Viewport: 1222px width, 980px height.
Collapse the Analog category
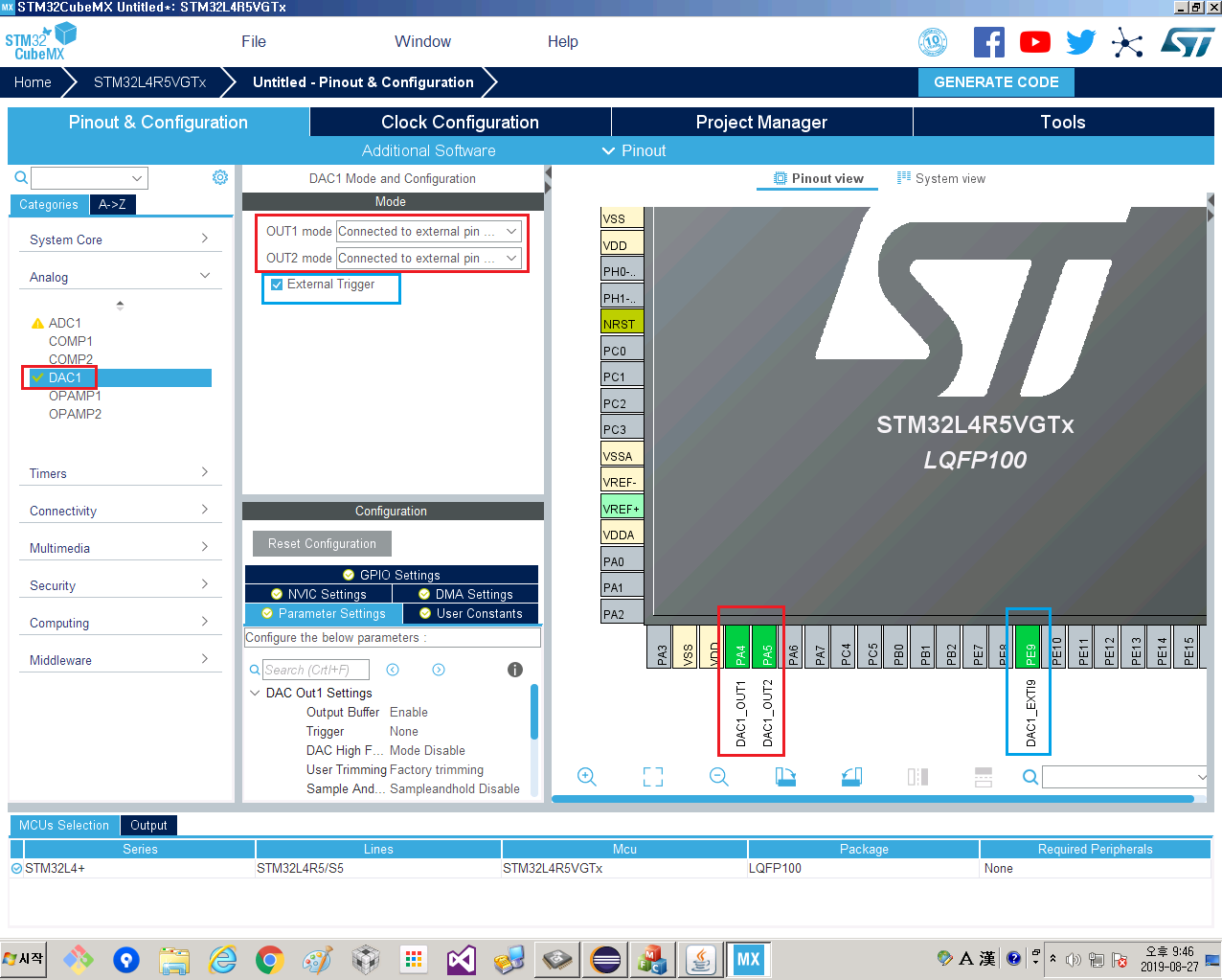[120, 277]
